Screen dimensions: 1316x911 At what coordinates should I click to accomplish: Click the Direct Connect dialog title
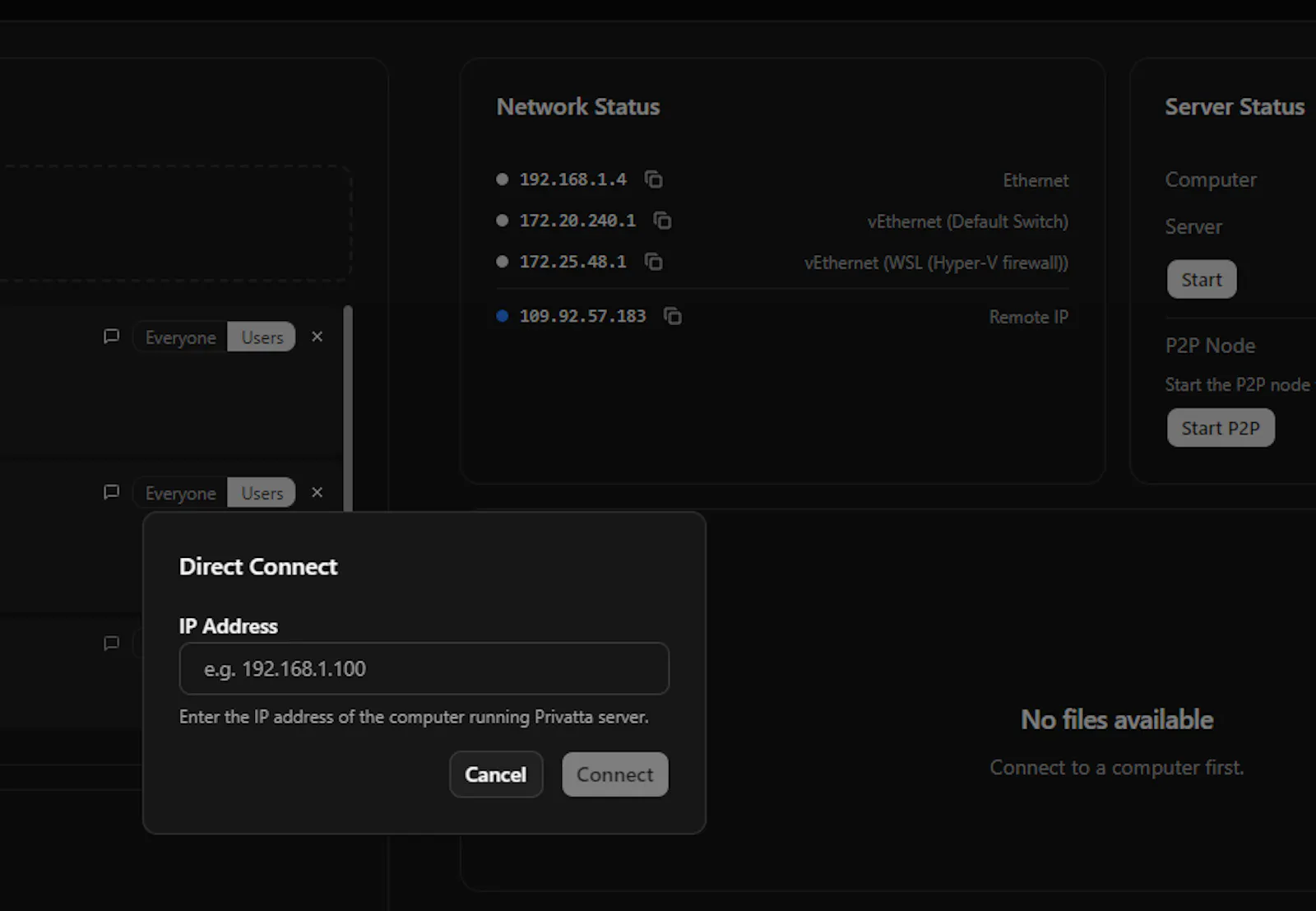[258, 566]
